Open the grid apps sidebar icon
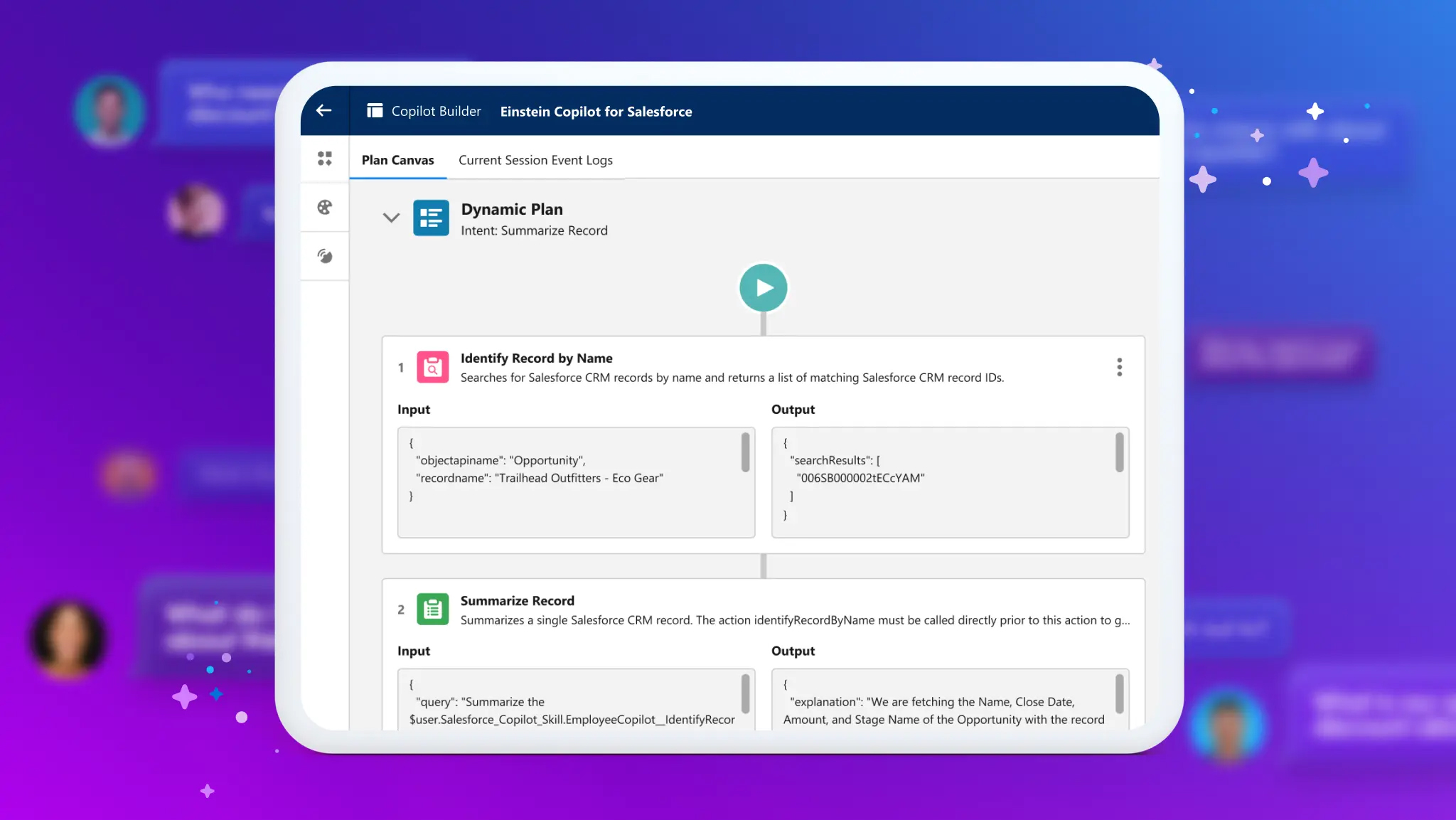1456x820 pixels. click(x=325, y=159)
